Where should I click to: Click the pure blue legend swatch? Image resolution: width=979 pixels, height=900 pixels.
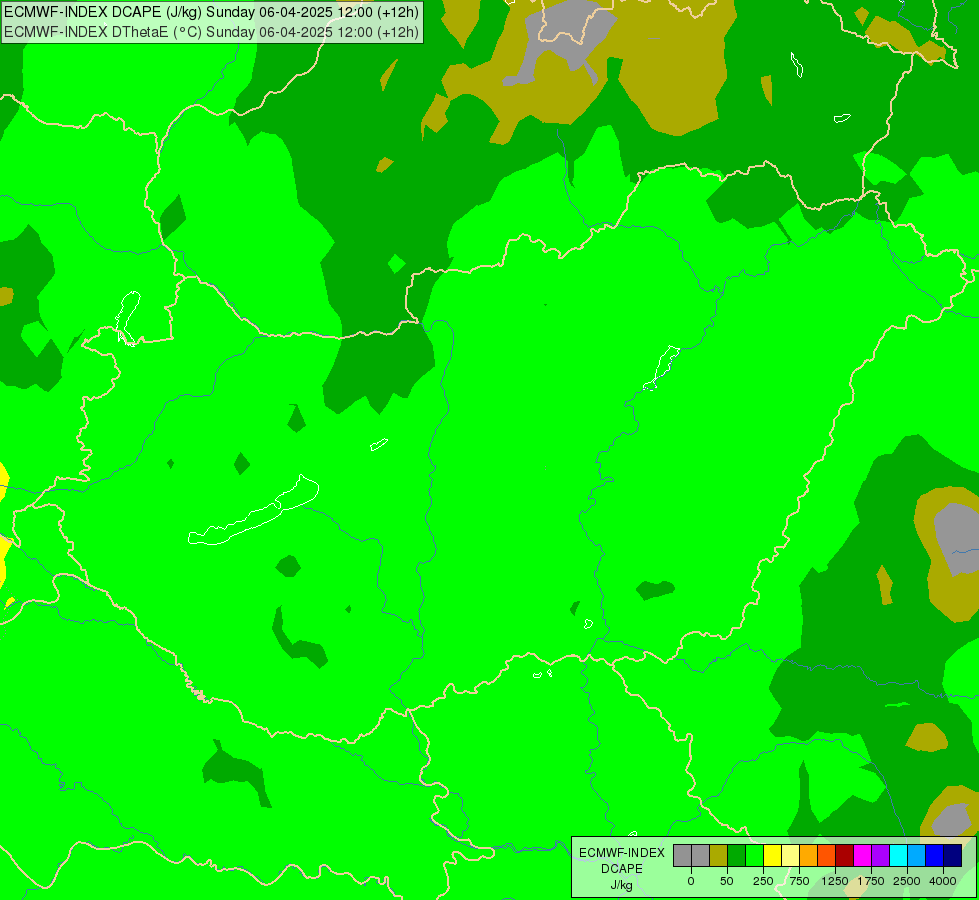pyautogui.click(x=935, y=856)
